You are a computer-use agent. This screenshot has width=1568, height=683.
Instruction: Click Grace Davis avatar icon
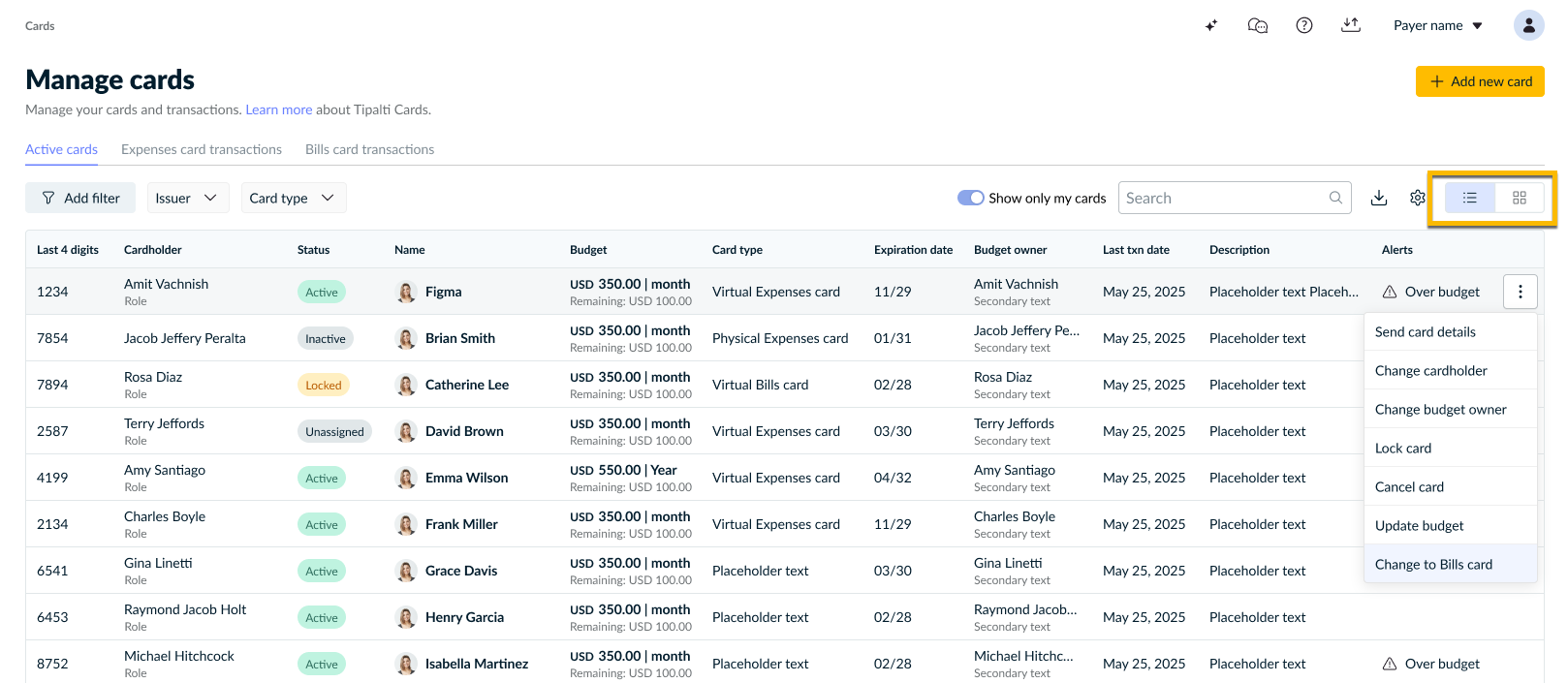[406, 571]
